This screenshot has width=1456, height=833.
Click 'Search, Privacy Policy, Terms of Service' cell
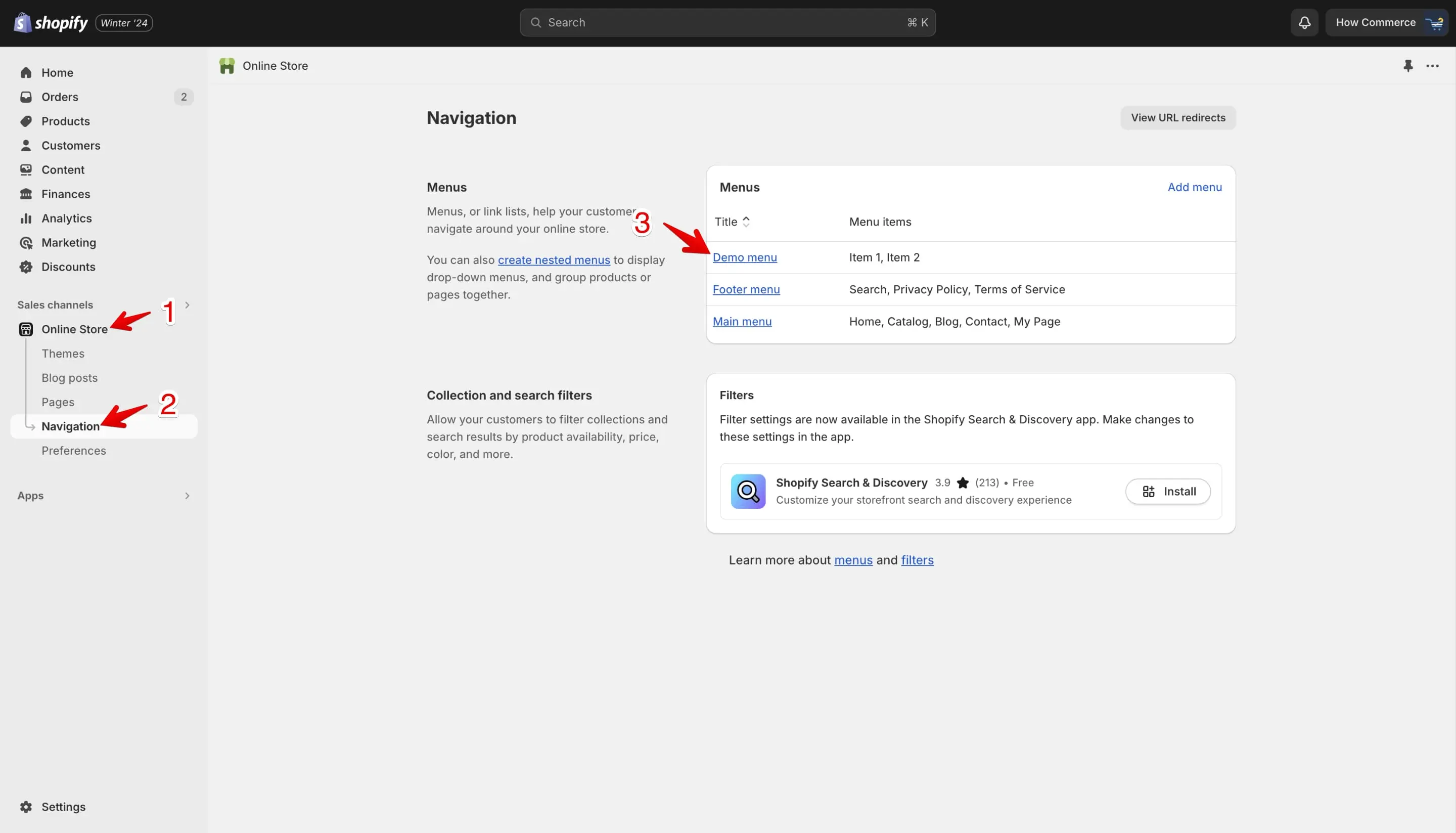coord(957,289)
